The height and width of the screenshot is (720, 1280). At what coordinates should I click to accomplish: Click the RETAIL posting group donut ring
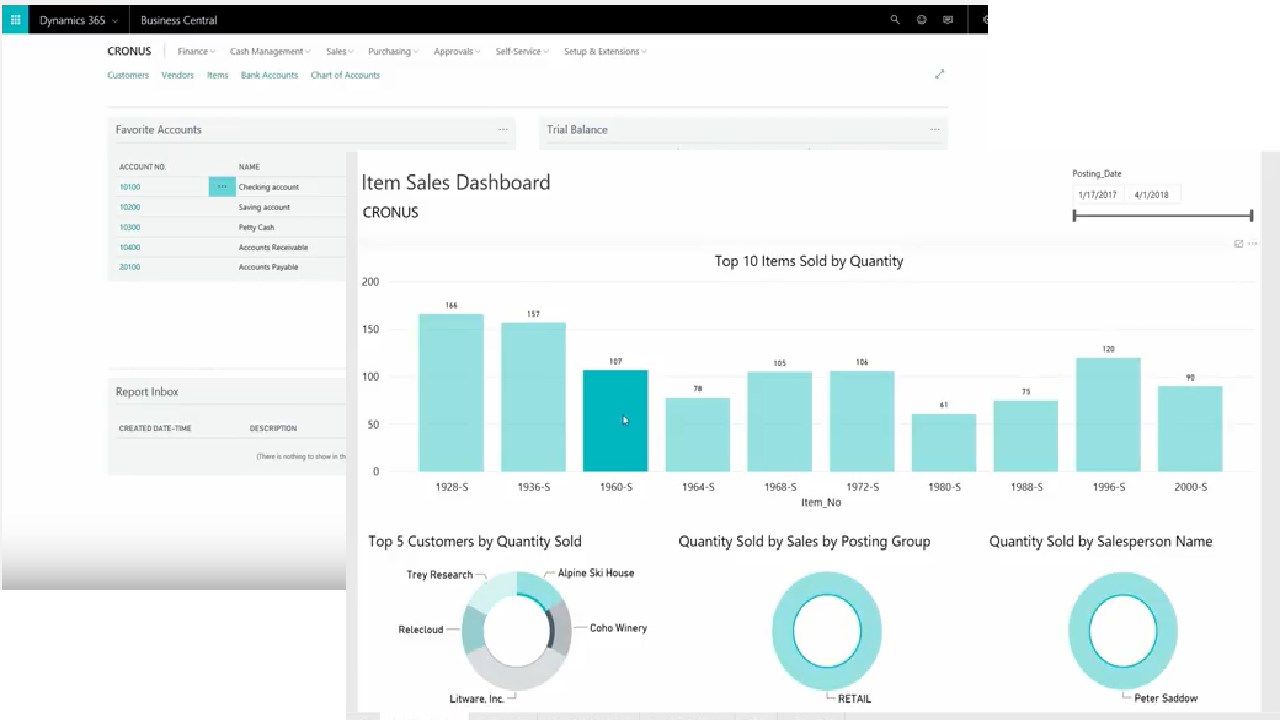pos(785,630)
